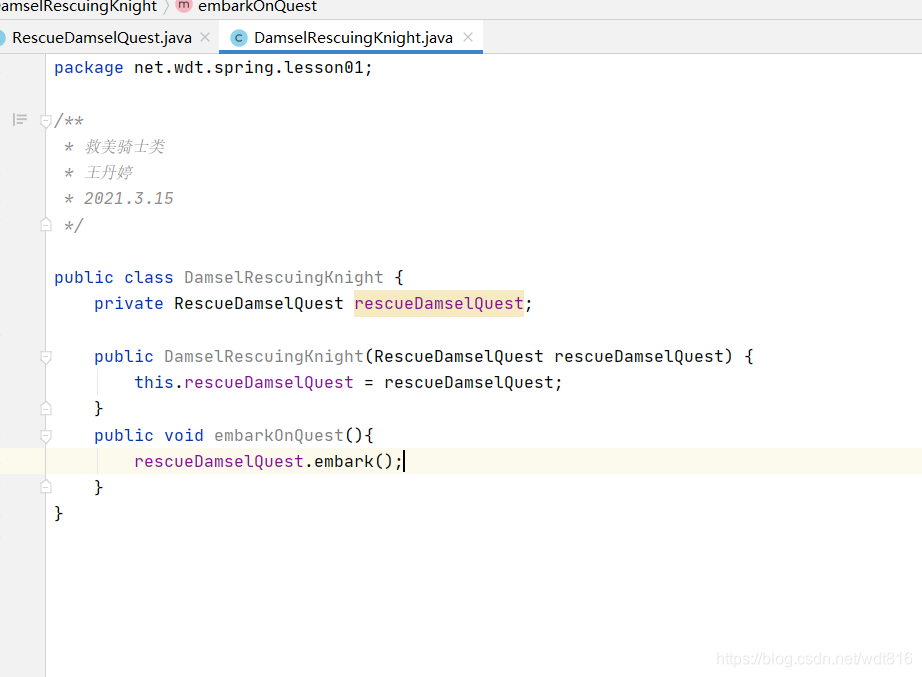
Task: Click the final closing brace of the class
Action: [58, 513]
